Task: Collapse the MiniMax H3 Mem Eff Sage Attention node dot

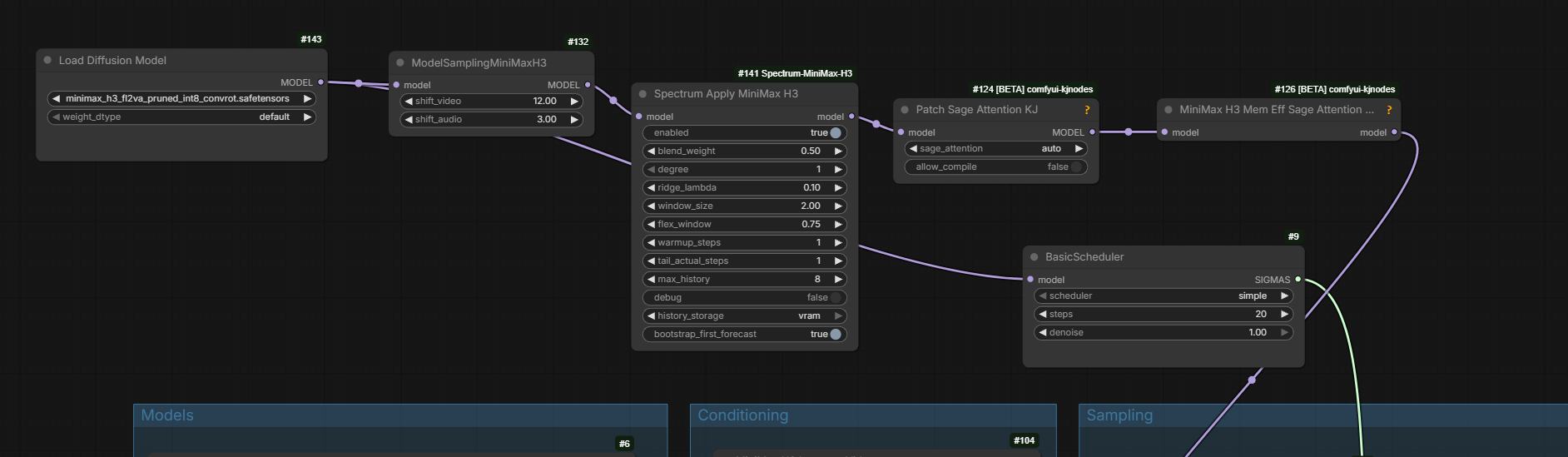Action: pyautogui.click(x=1169, y=110)
